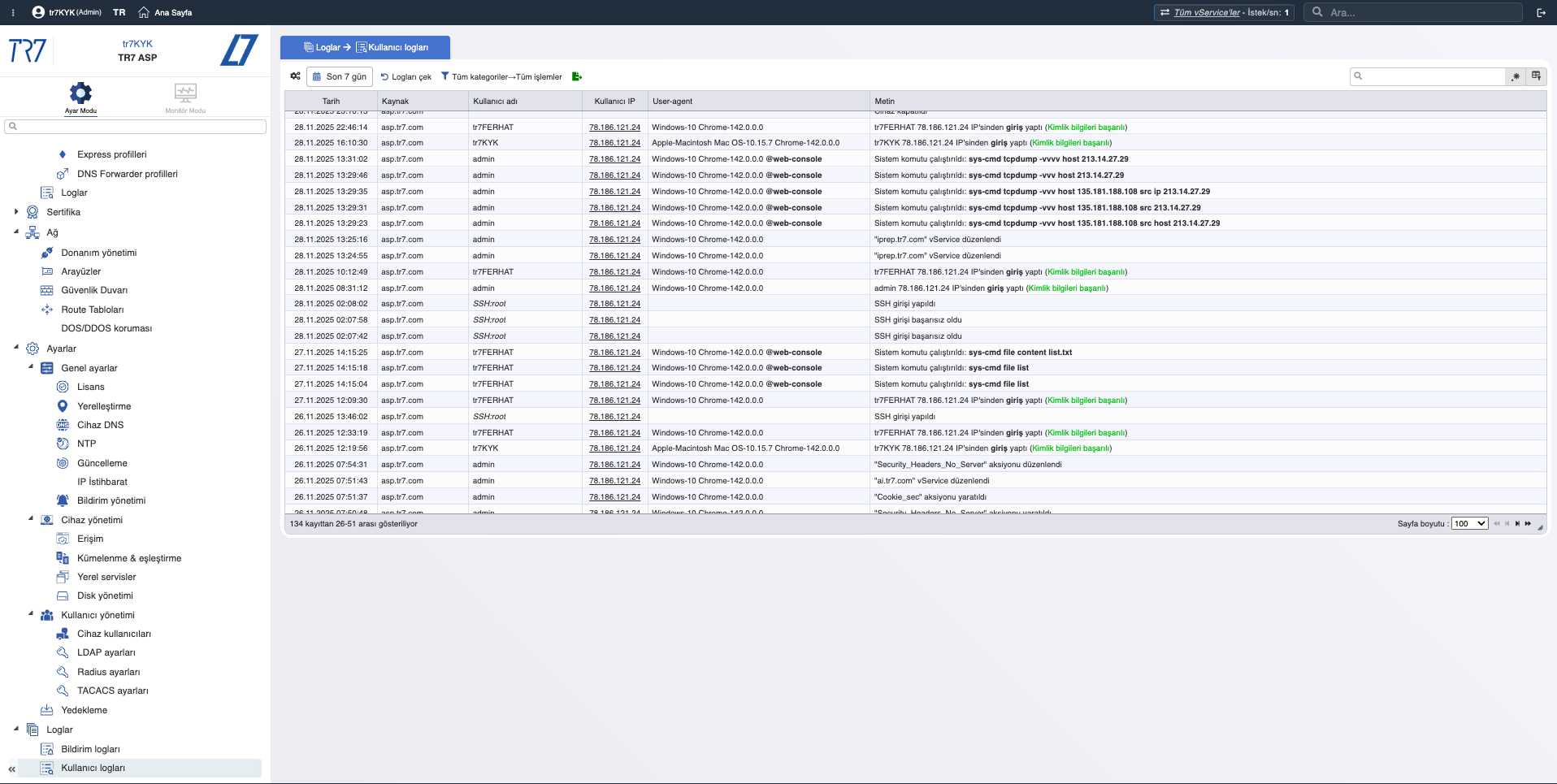This screenshot has height=784, width=1557.
Task: Click the logout icon in top bar
Action: coord(1541,12)
